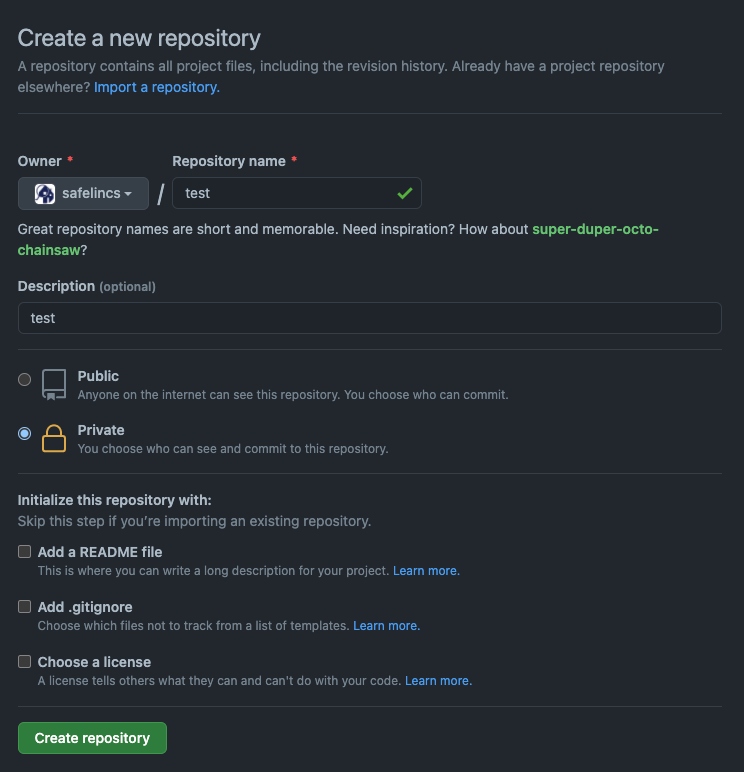This screenshot has width=744, height=772.
Task: Click the dropdown caret next to safelincs
Action: (x=128, y=194)
